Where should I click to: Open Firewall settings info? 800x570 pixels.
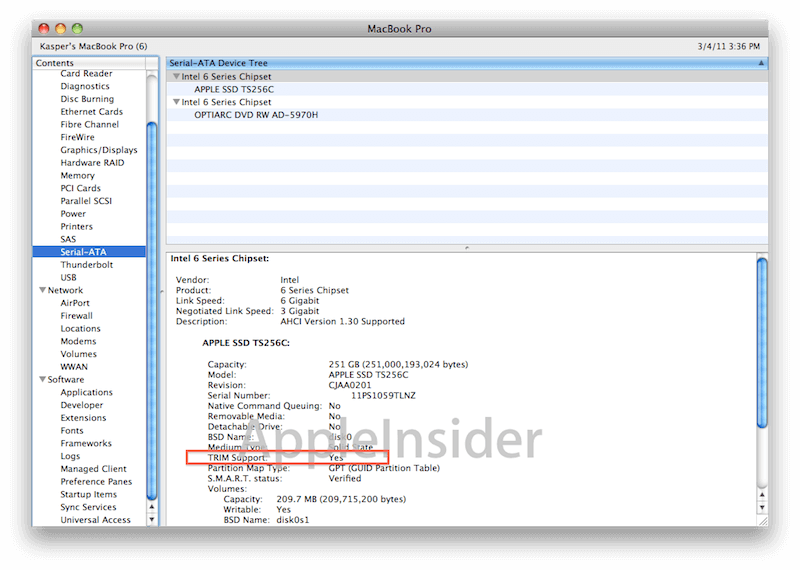pos(77,316)
